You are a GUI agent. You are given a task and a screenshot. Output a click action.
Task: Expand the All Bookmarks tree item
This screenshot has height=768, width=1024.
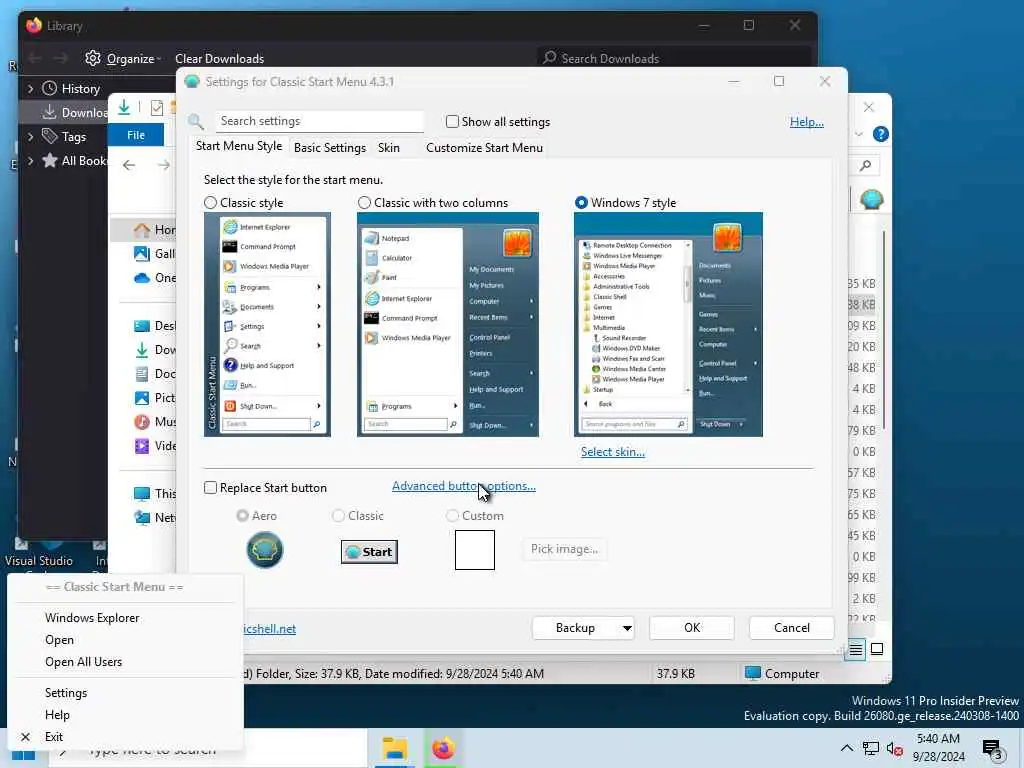tap(30, 161)
